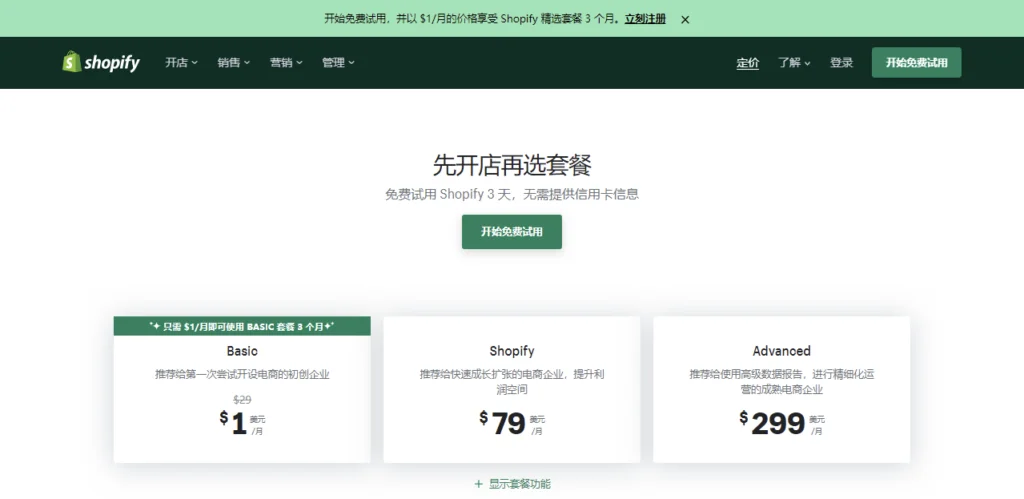Select the Shopify plan card title
This screenshot has width=1024, height=499.
(x=512, y=351)
